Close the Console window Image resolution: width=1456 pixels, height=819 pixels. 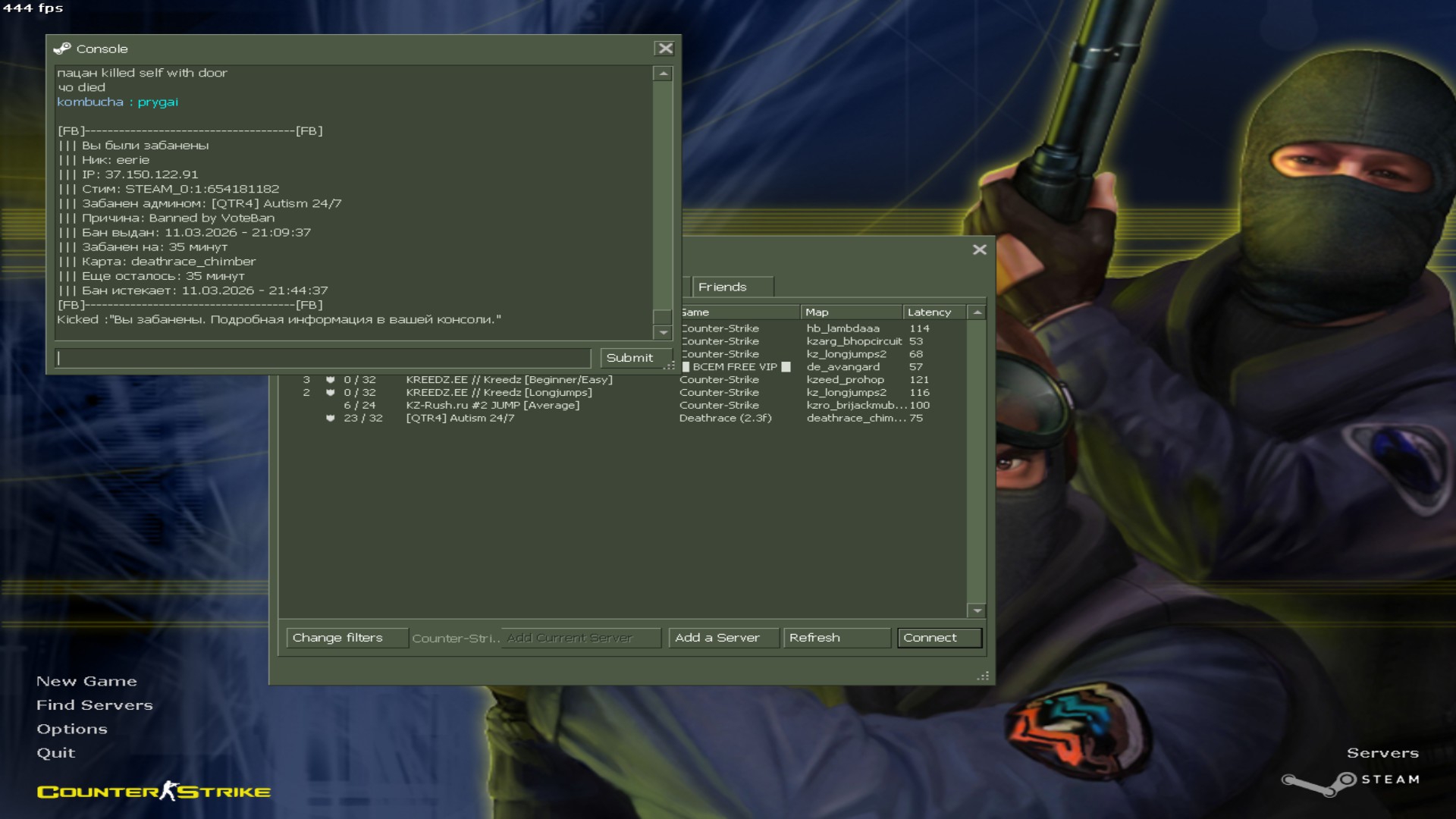[665, 49]
